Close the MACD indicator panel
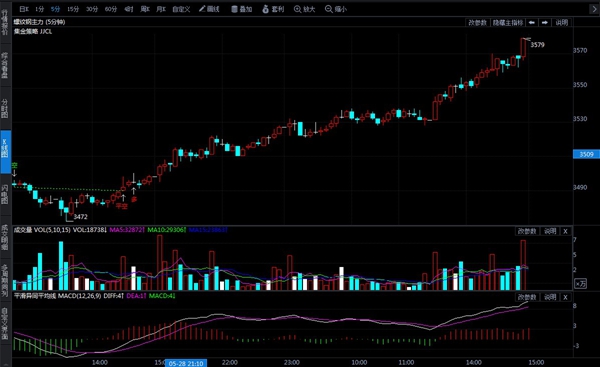Viewport: 600px width, 367px height. point(566,297)
